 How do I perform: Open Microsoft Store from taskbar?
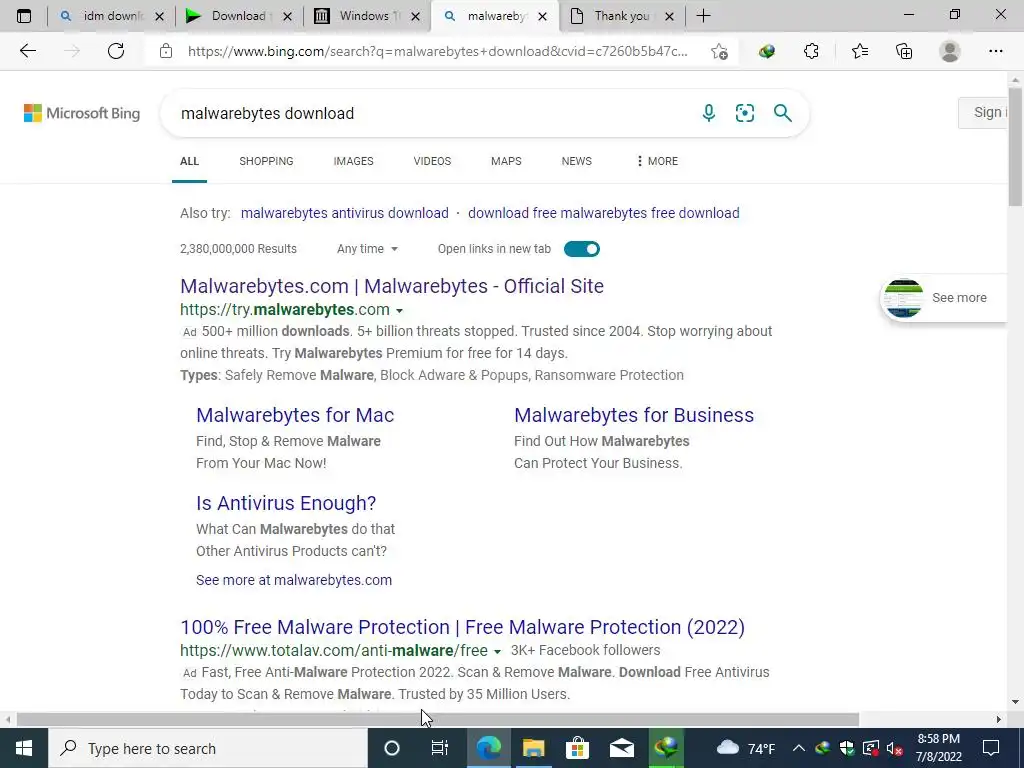coord(577,748)
